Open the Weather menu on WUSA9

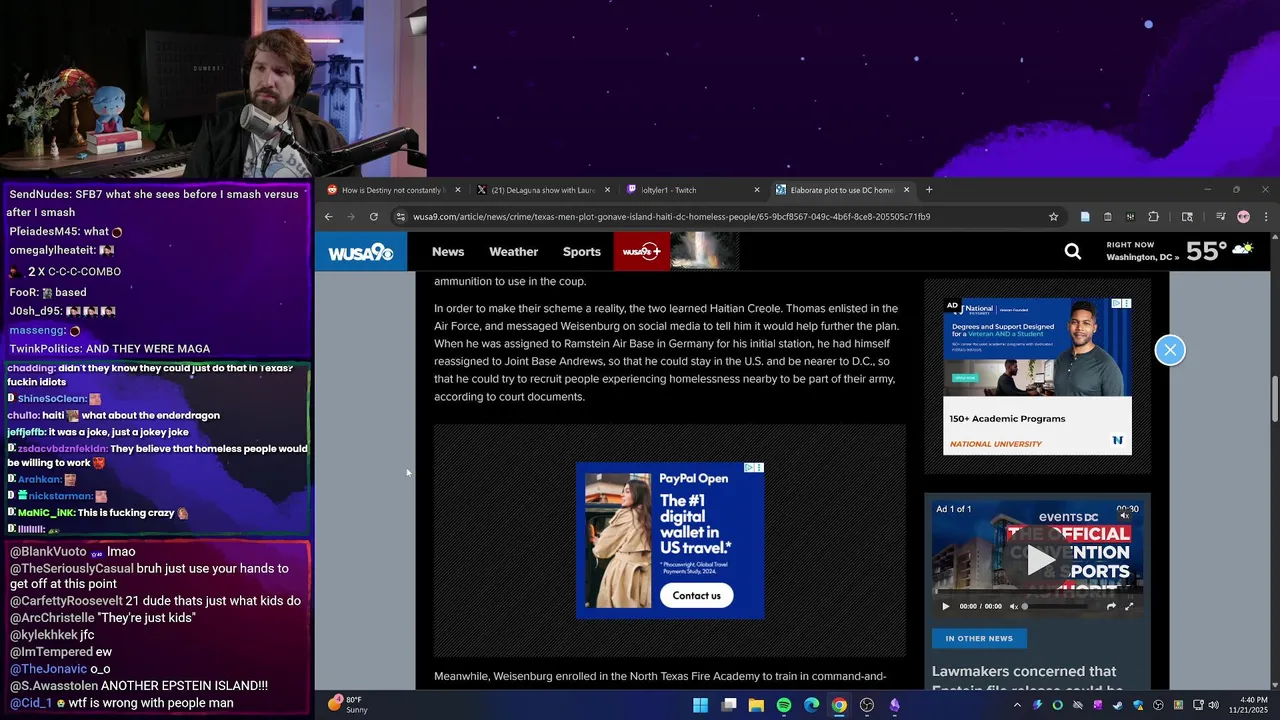pyautogui.click(x=513, y=252)
